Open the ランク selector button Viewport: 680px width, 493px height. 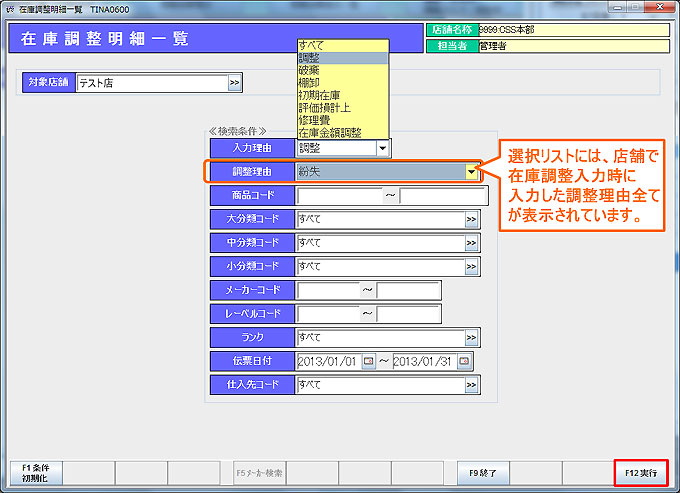pyautogui.click(x=471, y=337)
